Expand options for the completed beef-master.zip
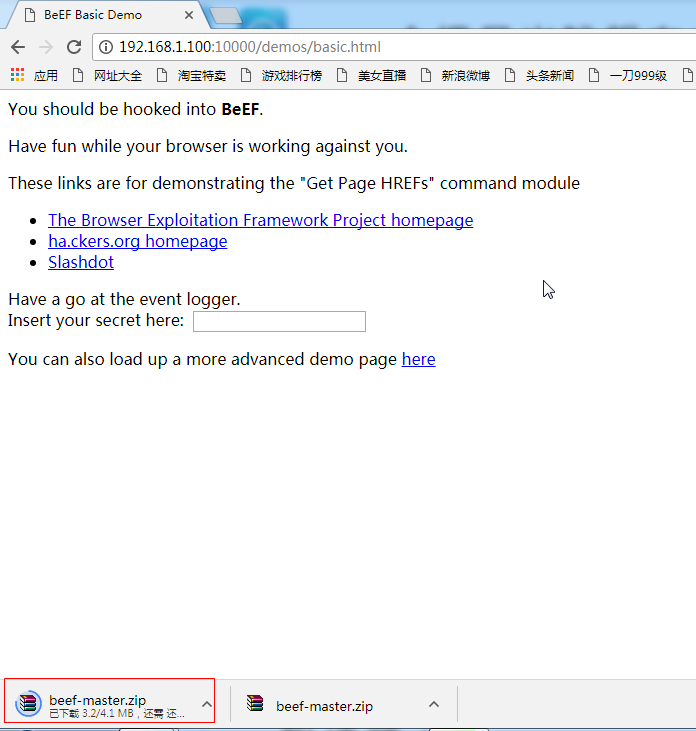Image resolution: width=696 pixels, height=731 pixels. coord(434,704)
